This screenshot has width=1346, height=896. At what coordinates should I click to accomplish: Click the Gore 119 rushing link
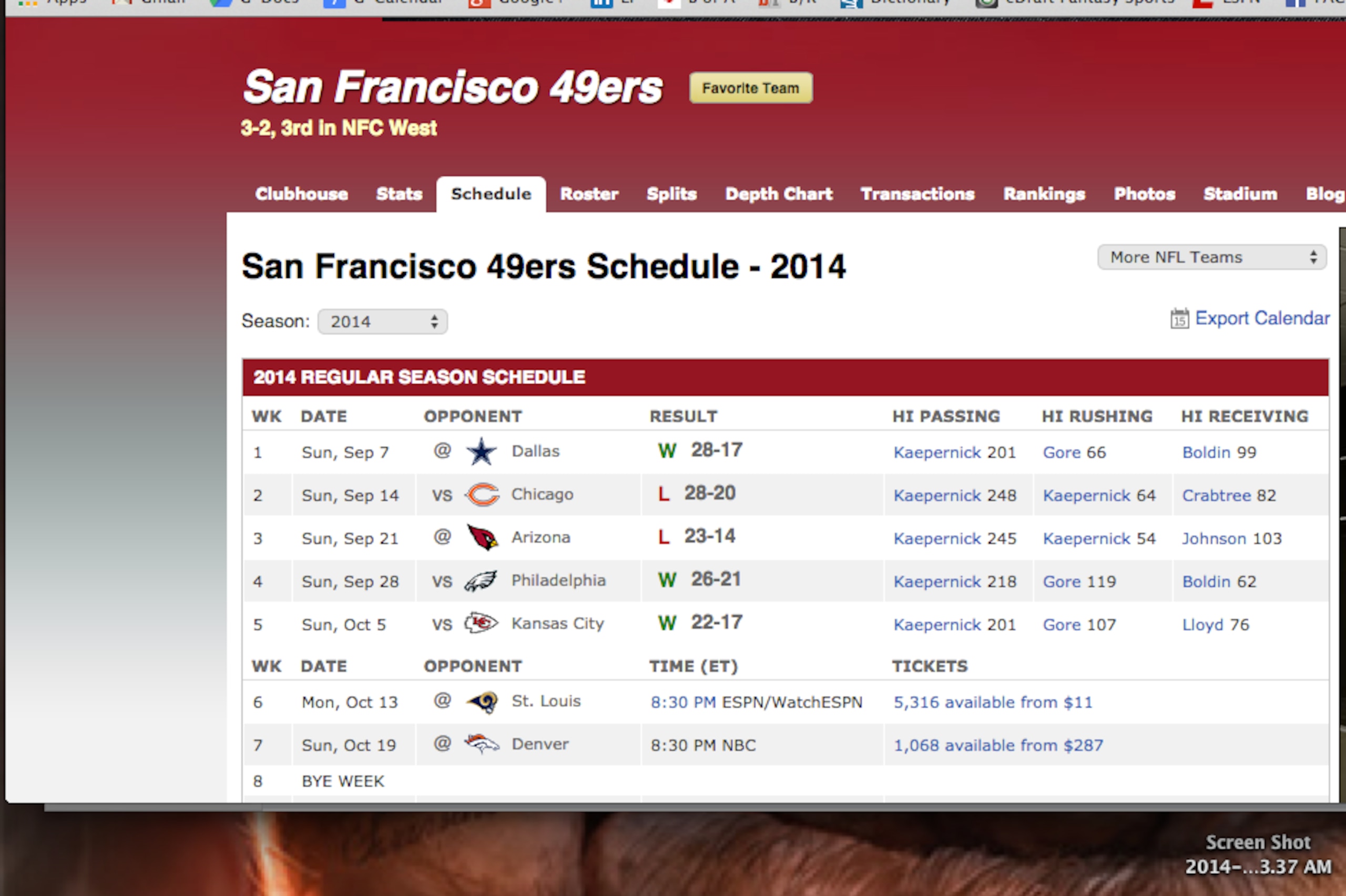pyautogui.click(x=1062, y=582)
